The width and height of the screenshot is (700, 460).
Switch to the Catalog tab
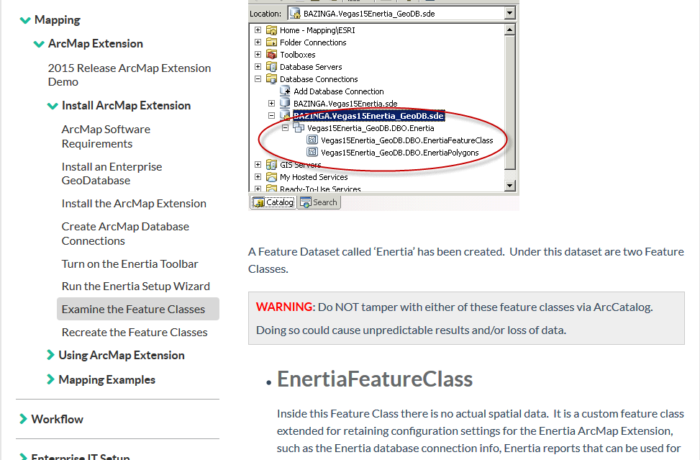point(273,202)
